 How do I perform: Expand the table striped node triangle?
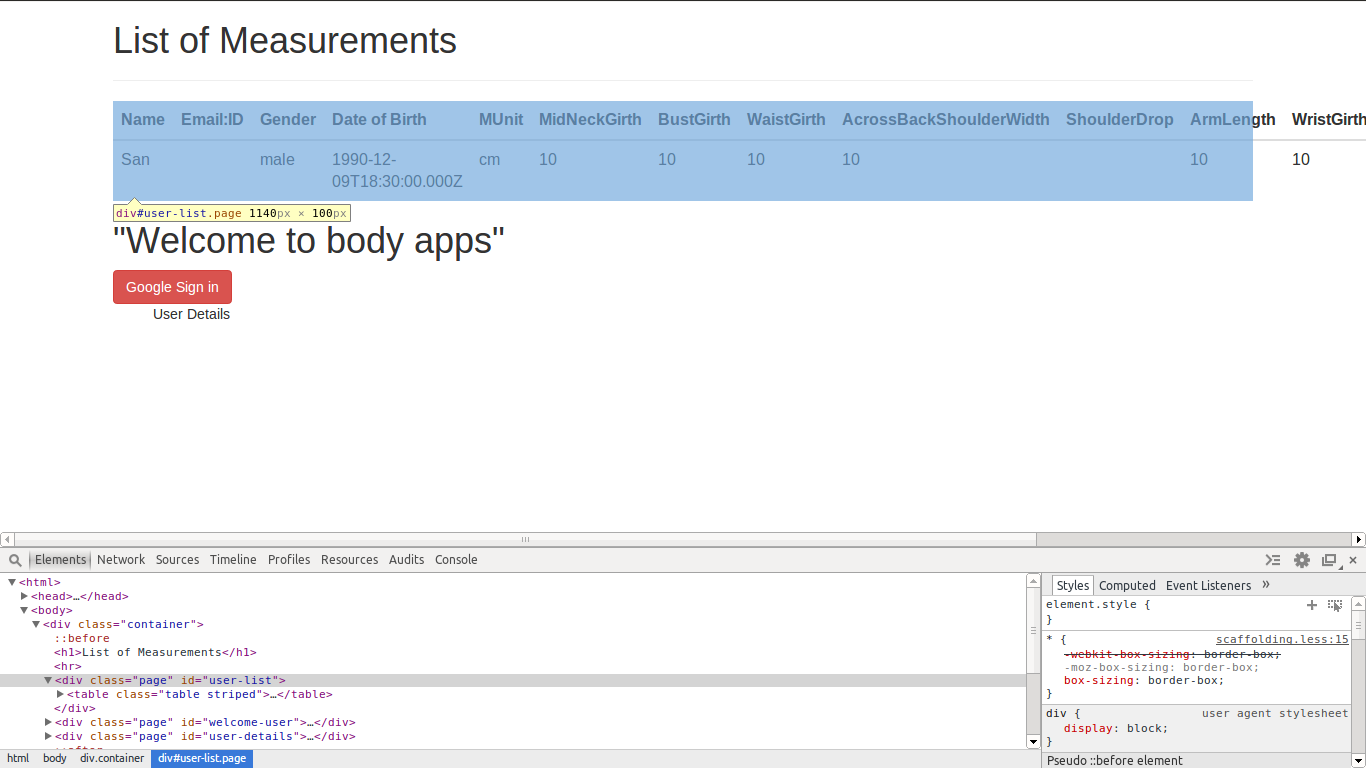coord(60,694)
